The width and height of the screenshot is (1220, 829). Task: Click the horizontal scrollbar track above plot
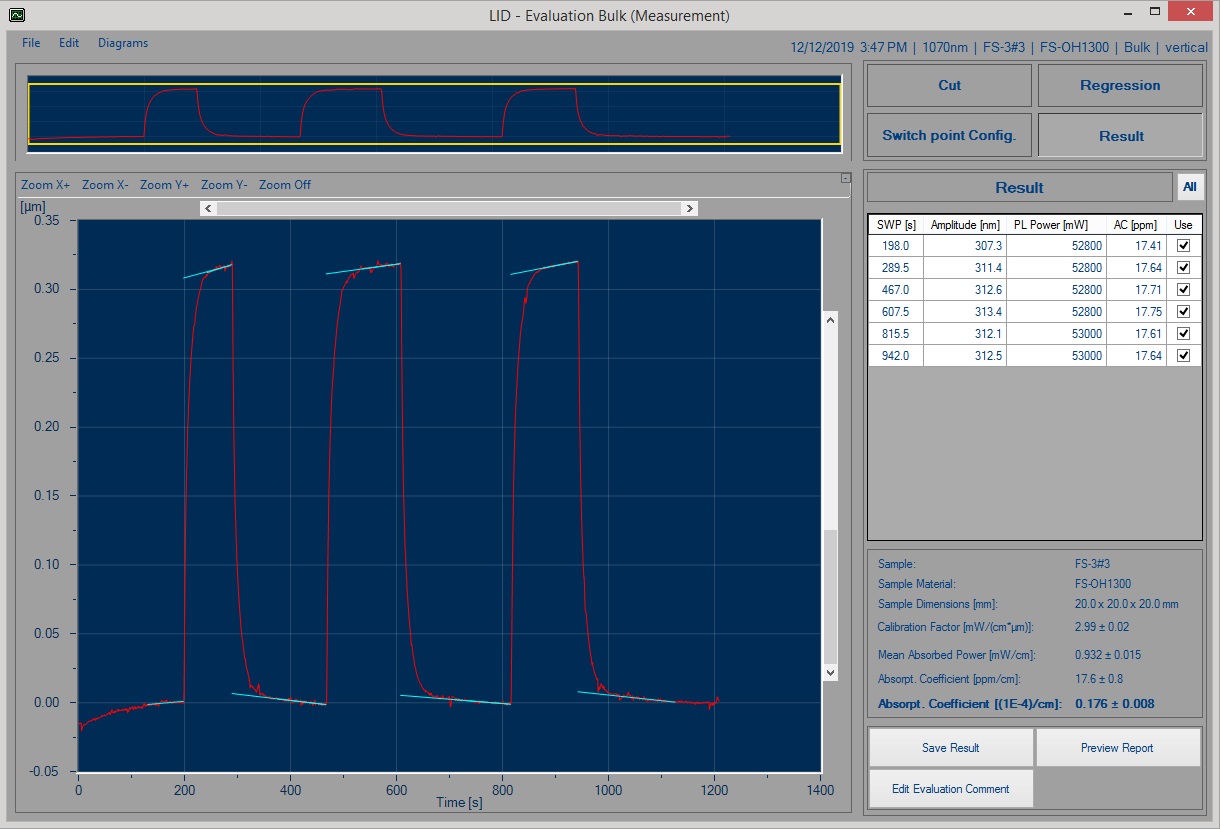(448, 208)
